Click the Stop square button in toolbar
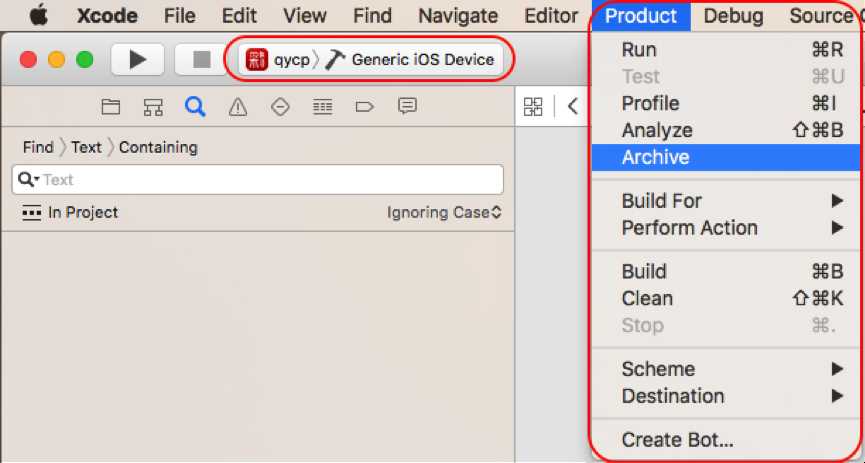865x463 pixels. point(201,59)
